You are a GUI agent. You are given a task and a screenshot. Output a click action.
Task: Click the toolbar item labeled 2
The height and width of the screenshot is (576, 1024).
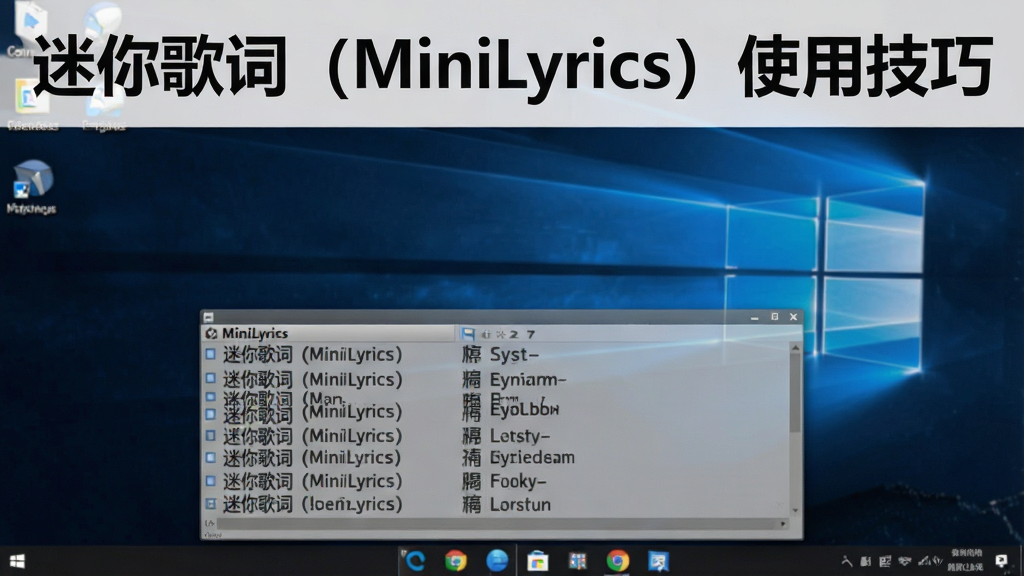point(514,334)
